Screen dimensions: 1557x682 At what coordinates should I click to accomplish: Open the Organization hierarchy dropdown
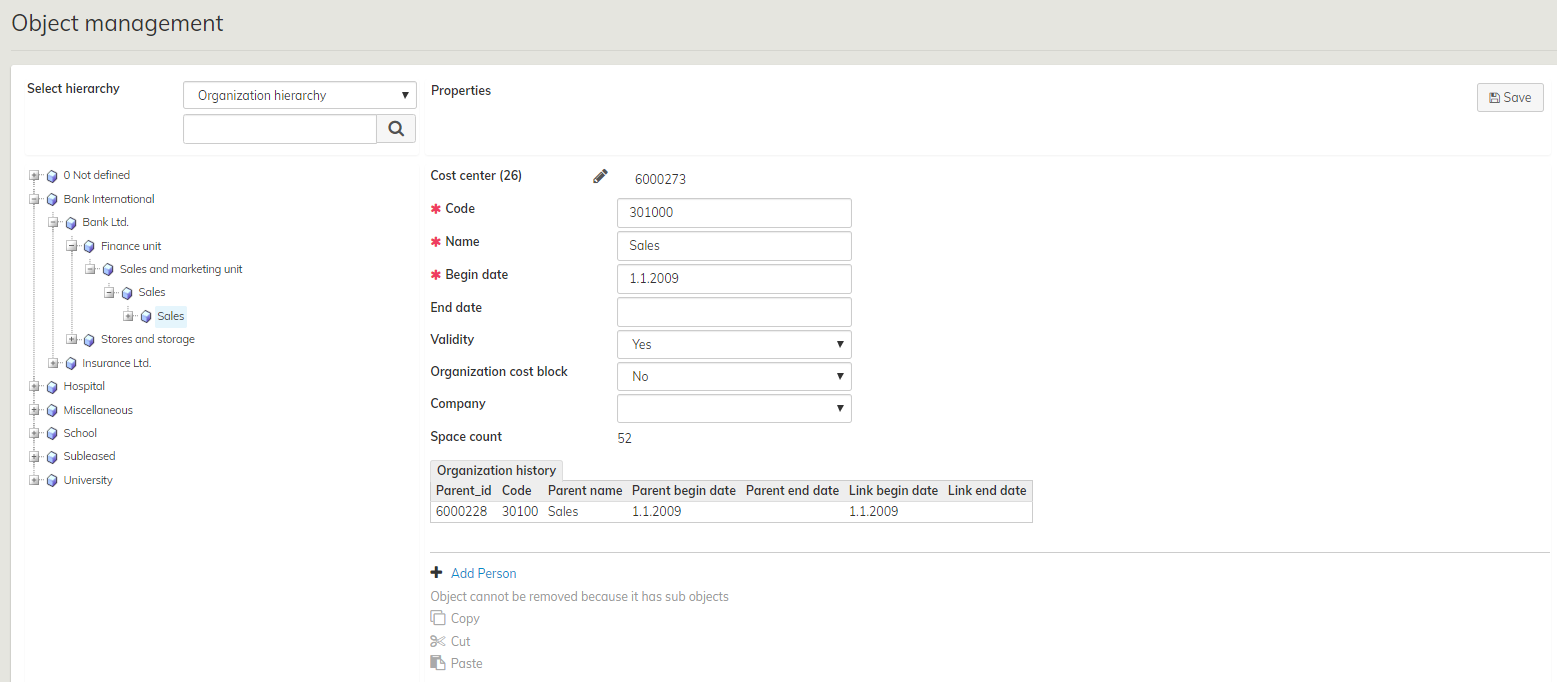[300, 96]
